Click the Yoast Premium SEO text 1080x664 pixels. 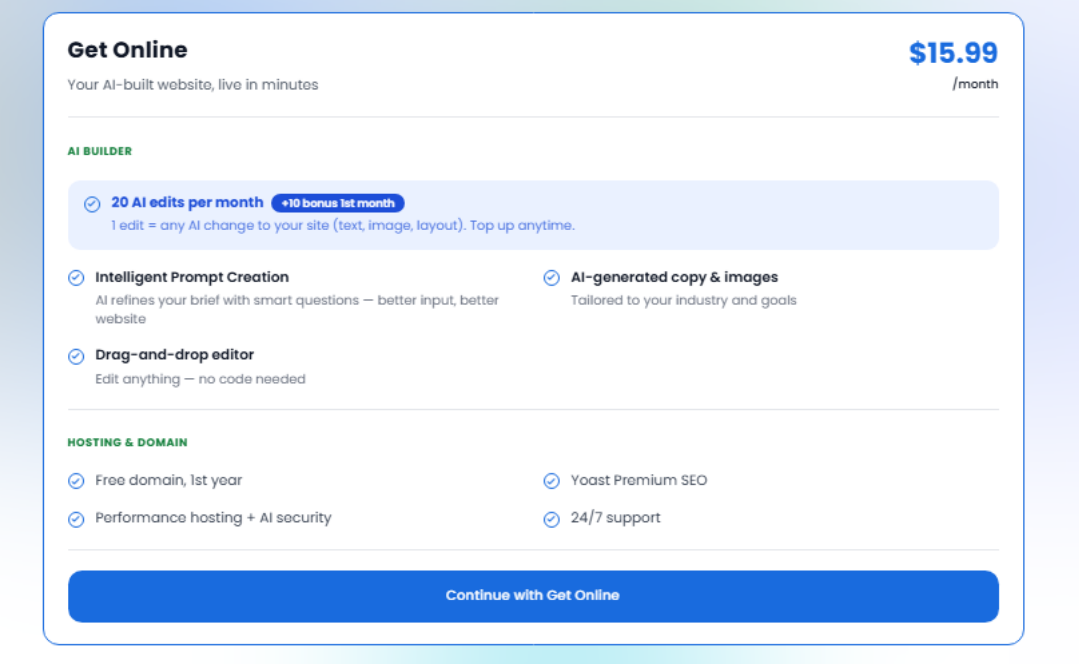click(638, 480)
